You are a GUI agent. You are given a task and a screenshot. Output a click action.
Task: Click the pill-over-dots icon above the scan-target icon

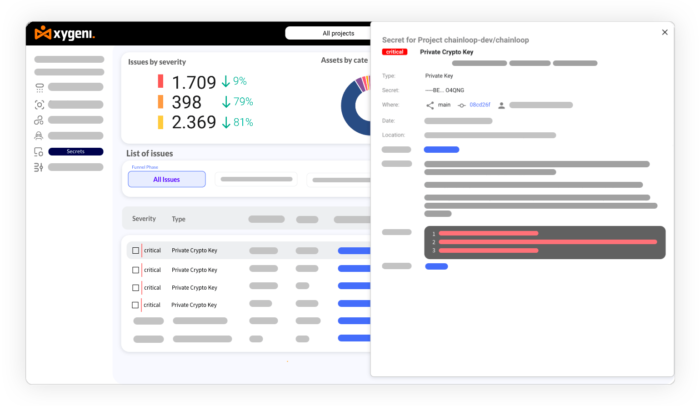coord(39,88)
